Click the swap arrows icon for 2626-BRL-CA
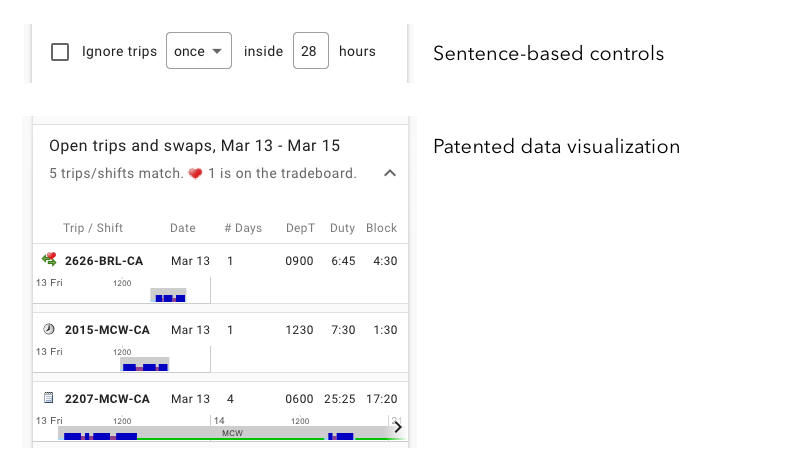 (49, 260)
